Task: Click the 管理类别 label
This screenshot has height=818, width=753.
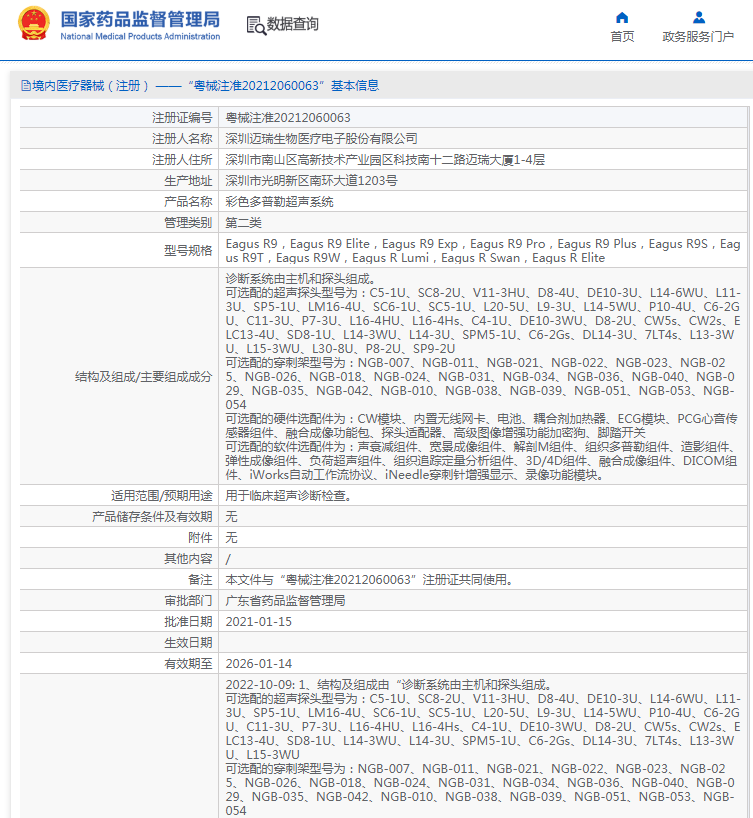Action: 188,223
